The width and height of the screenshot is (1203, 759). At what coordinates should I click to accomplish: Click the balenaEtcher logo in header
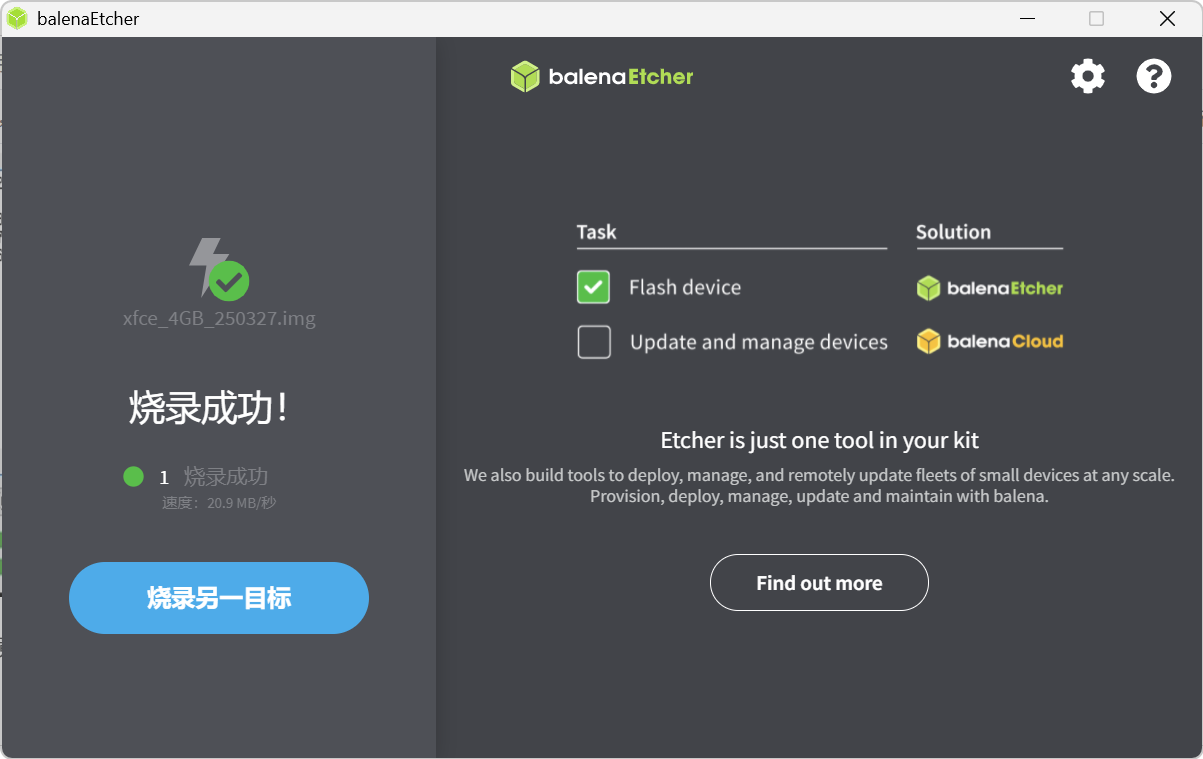pyautogui.click(x=602, y=77)
